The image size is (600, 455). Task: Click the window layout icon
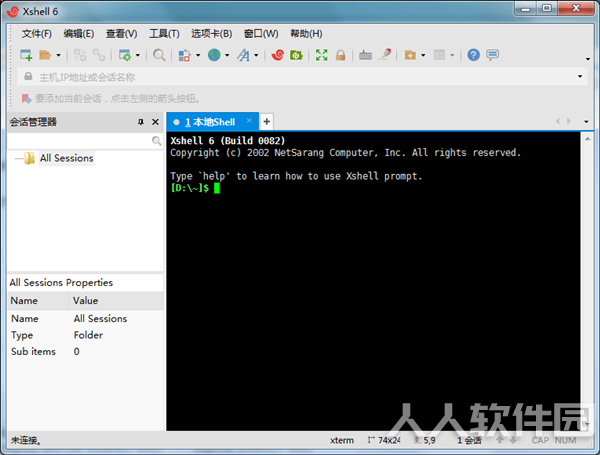pyautogui.click(x=439, y=55)
